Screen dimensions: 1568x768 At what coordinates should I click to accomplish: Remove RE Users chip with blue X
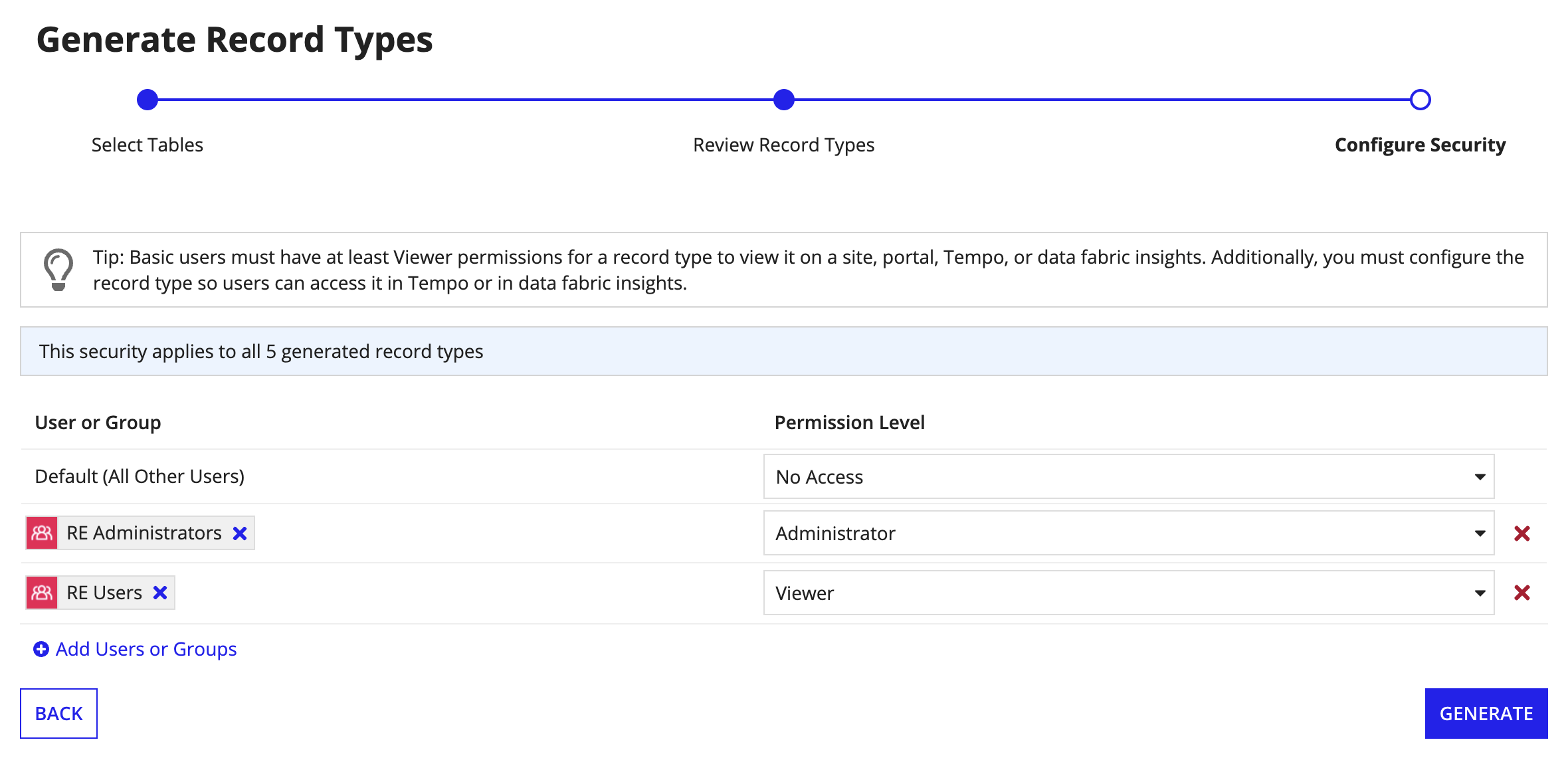160,593
